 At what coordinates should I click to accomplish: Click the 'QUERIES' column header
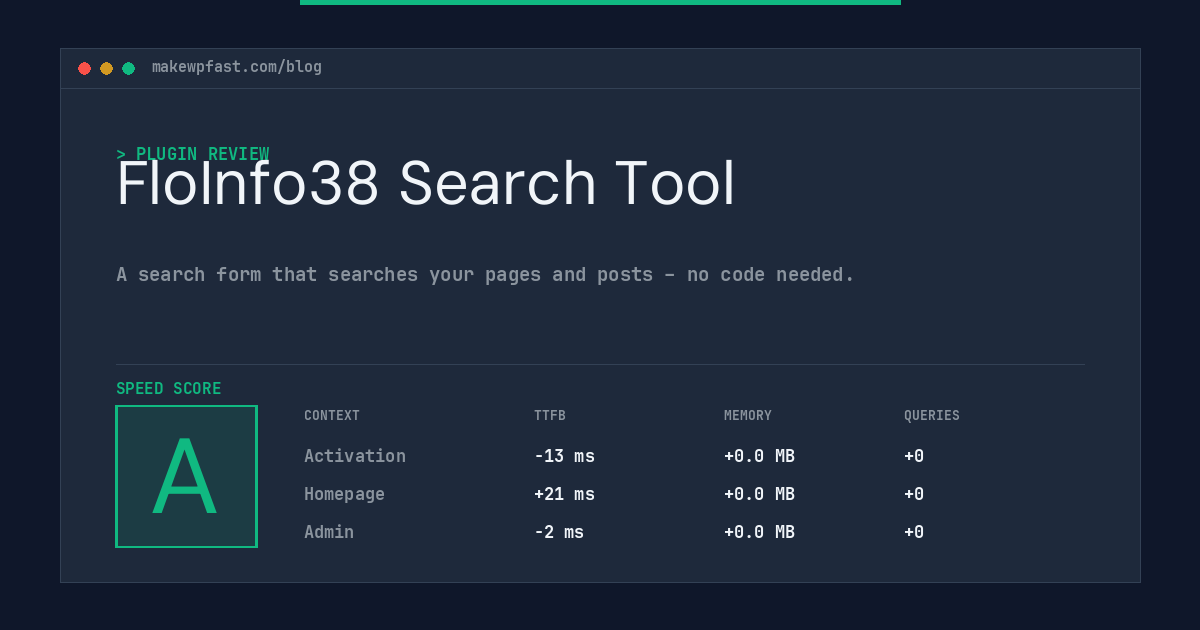pos(932,416)
